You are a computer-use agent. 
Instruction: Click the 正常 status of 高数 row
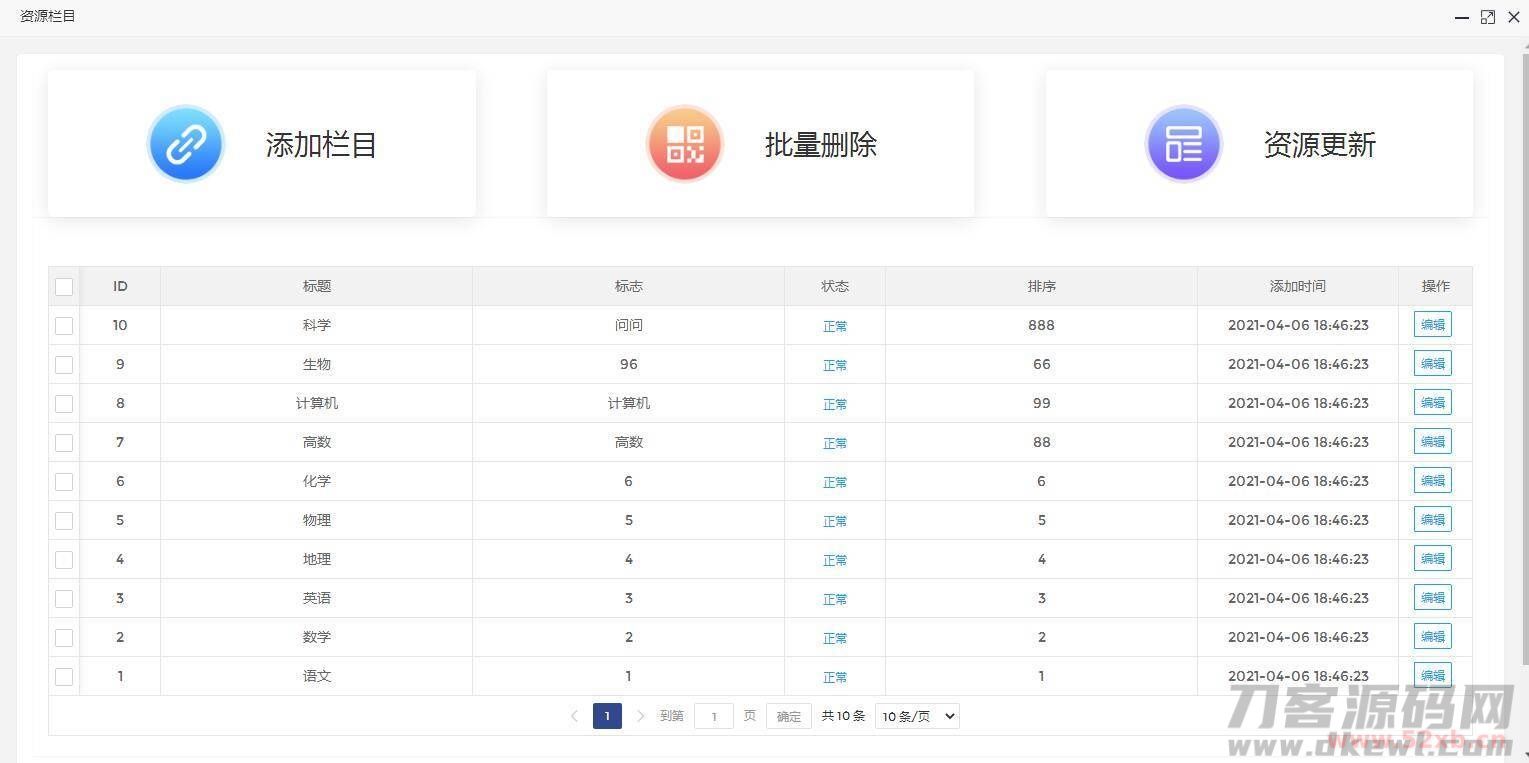pyautogui.click(x=835, y=443)
